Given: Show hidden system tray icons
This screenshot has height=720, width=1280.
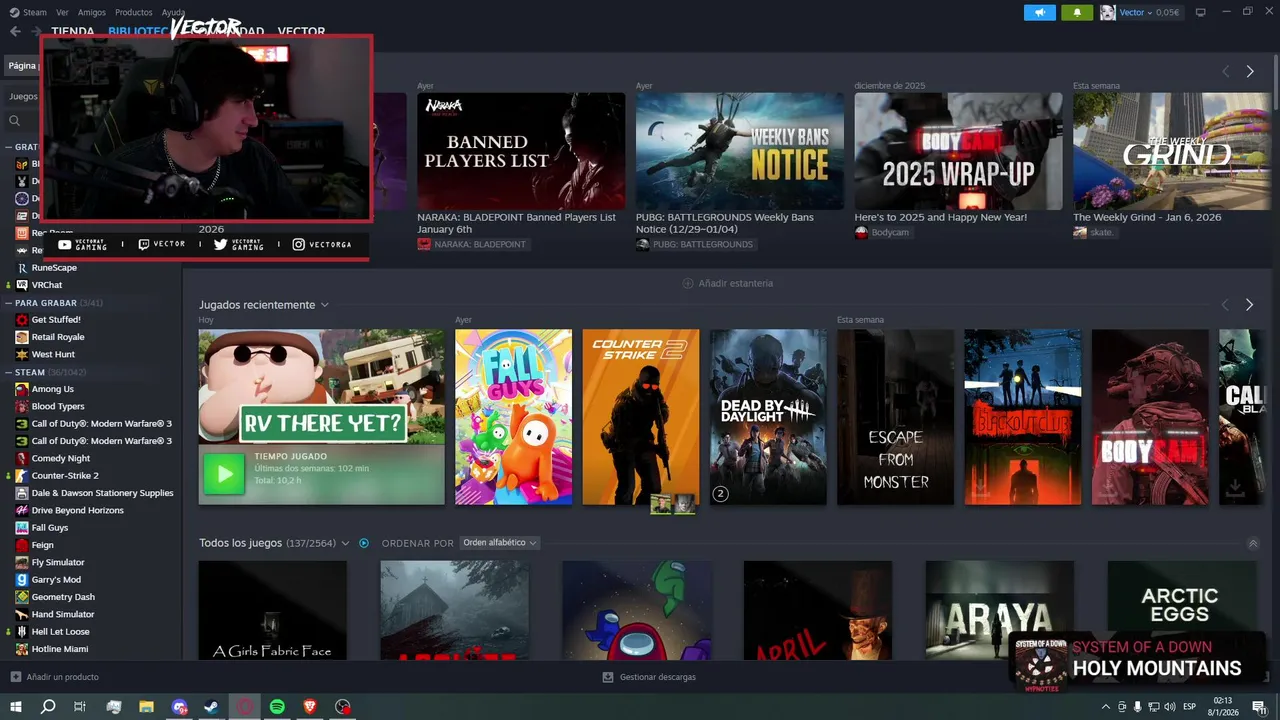Looking at the screenshot, I should (x=1105, y=707).
